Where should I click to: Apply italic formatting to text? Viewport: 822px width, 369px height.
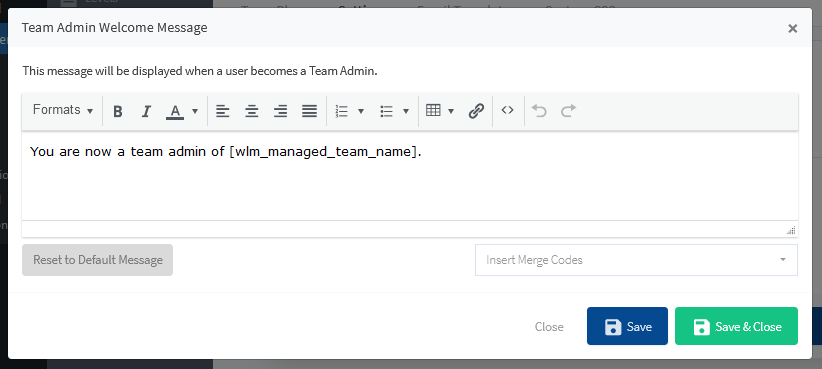tap(146, 111)
